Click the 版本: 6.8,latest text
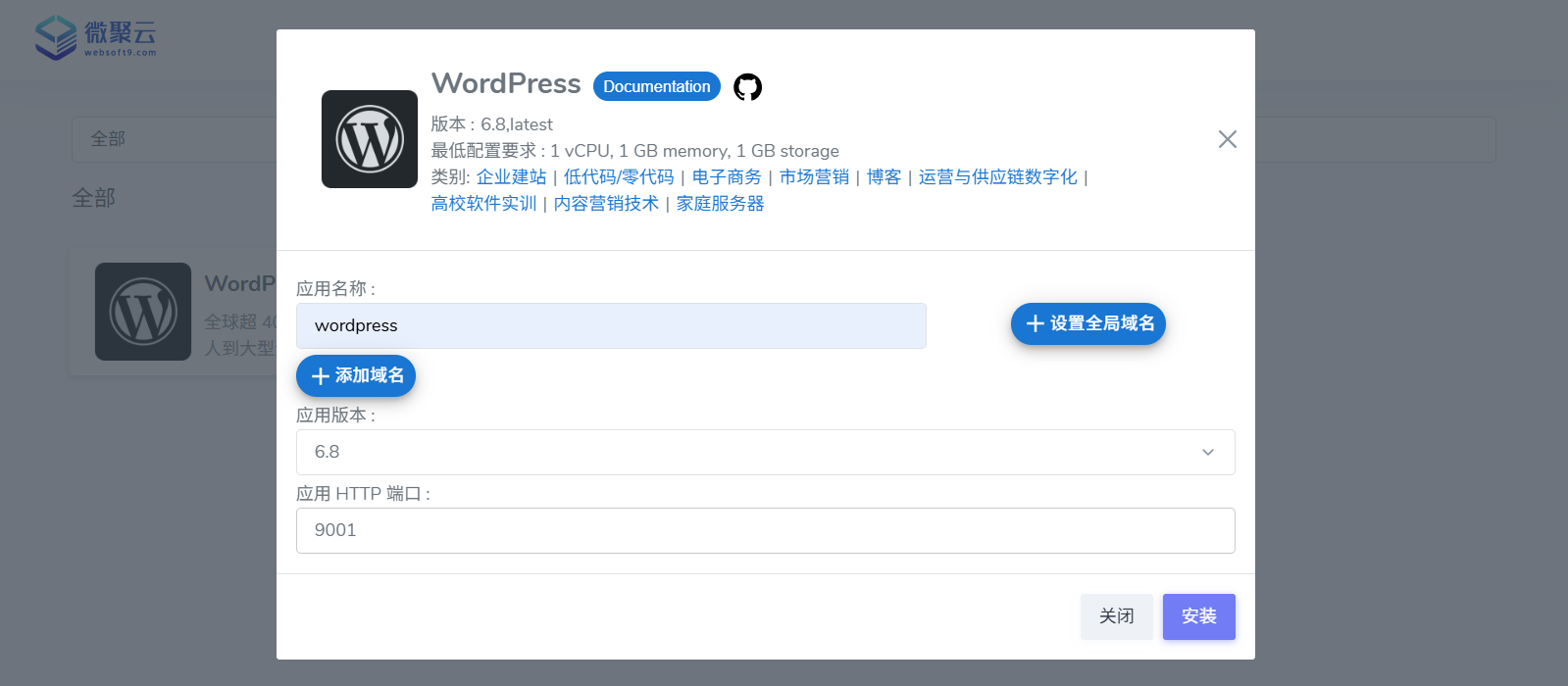Screen dimensions: 1568x686 (492, 124)
